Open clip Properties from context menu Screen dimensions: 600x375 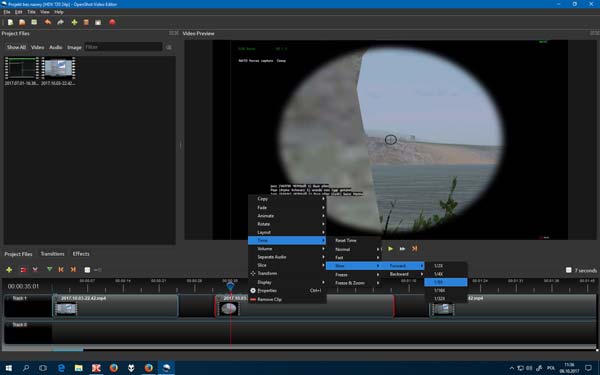[x=287, y=290]
